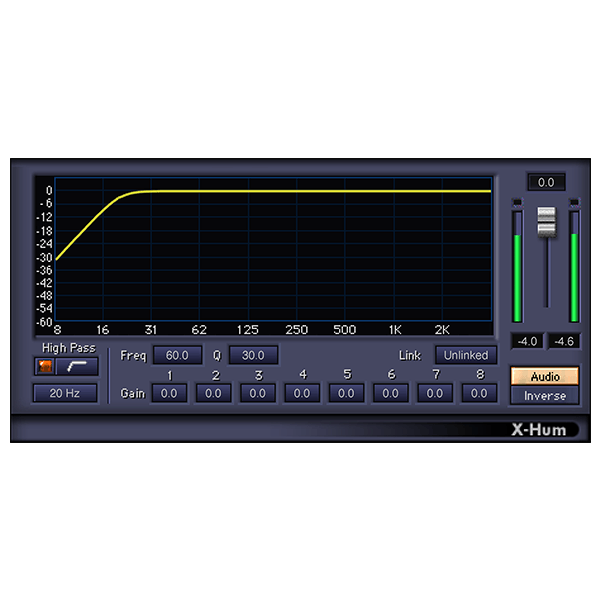Click the Freq value field showing 60.0
600x600 pixels.
point(177,355)
